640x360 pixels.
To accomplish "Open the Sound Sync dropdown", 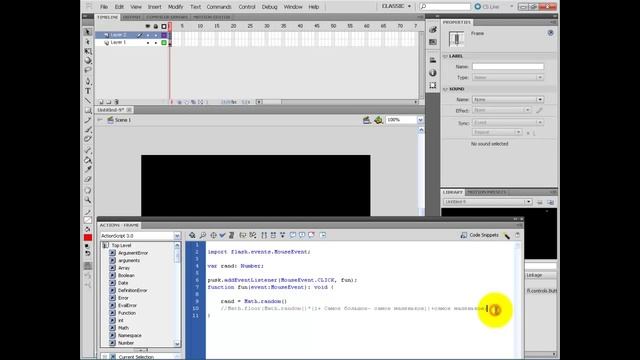I will tap(508, 122).
